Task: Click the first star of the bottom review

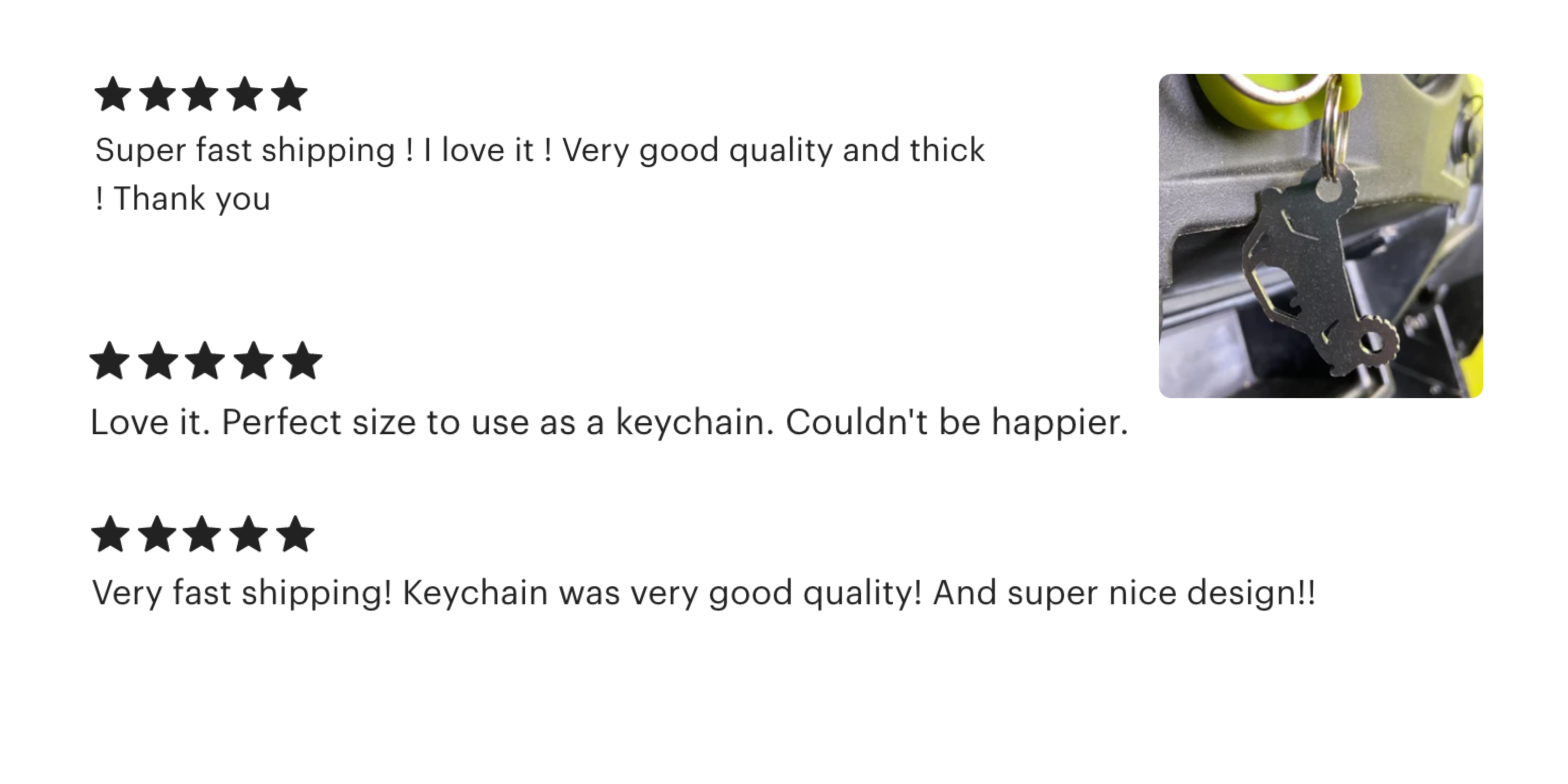Action: pos(111,535)
